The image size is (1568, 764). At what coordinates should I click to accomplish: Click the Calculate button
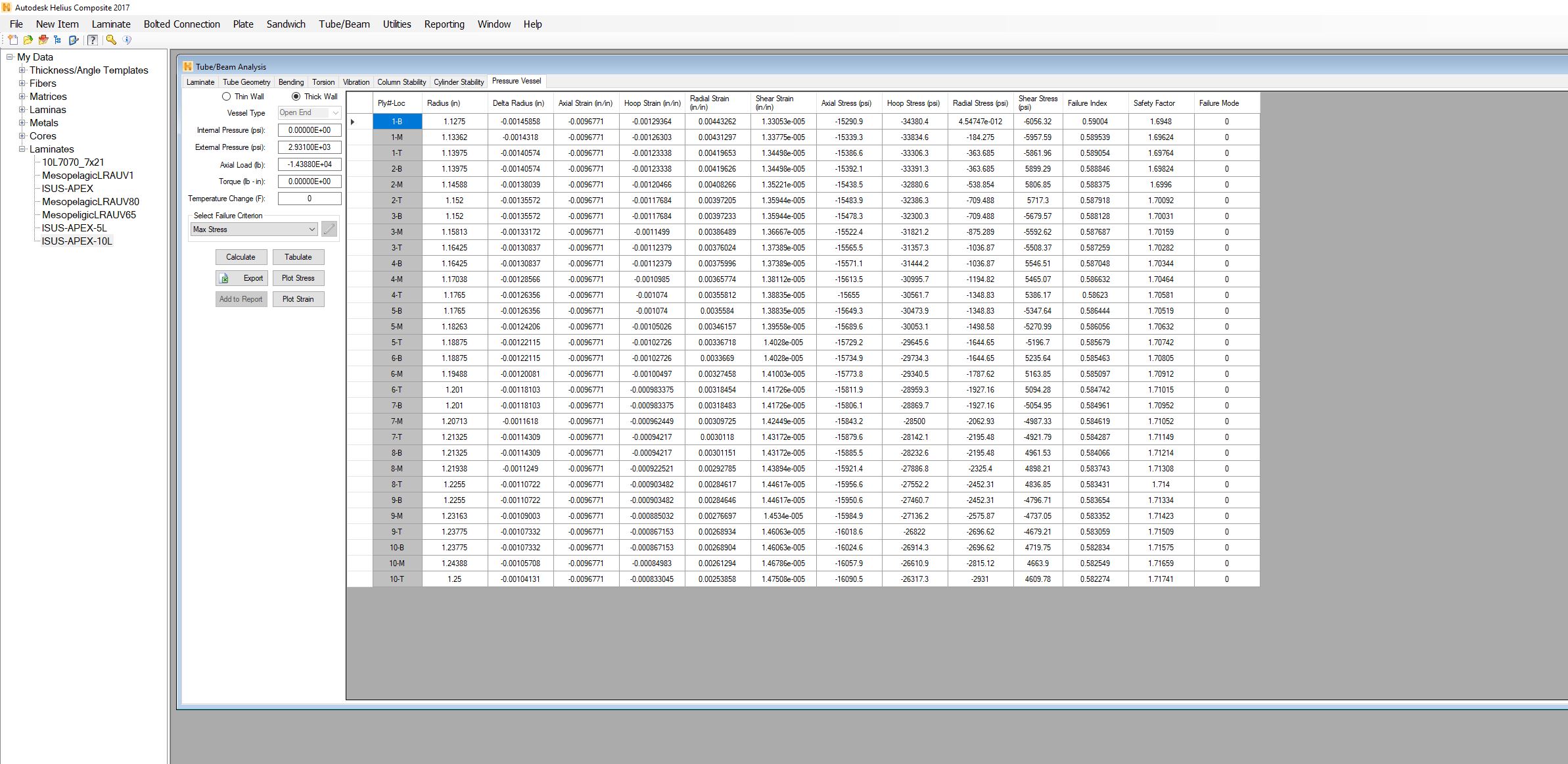coord(241,257)
